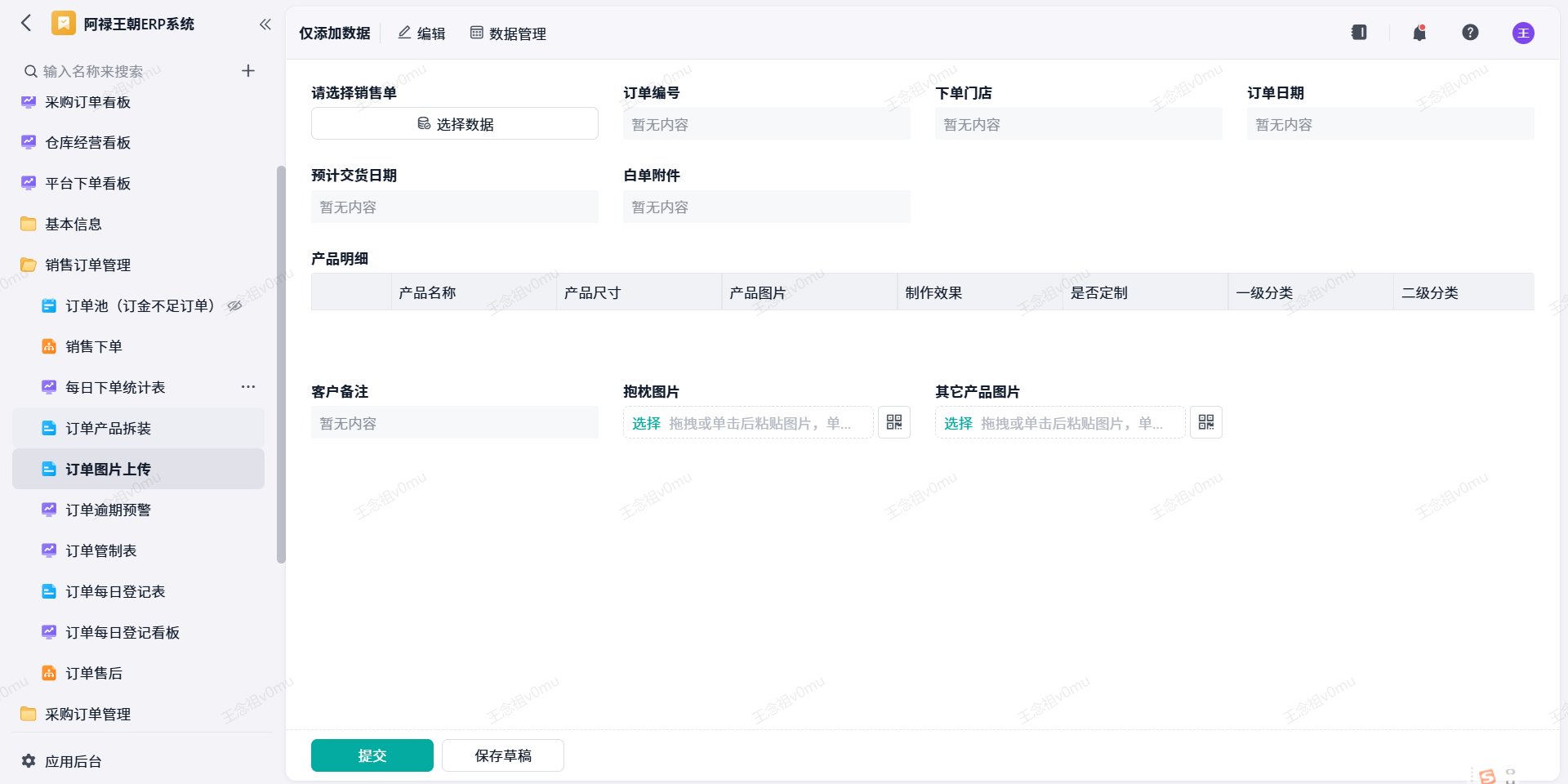
Task: Click the plus icon to add new
Action: pos(248,71)
